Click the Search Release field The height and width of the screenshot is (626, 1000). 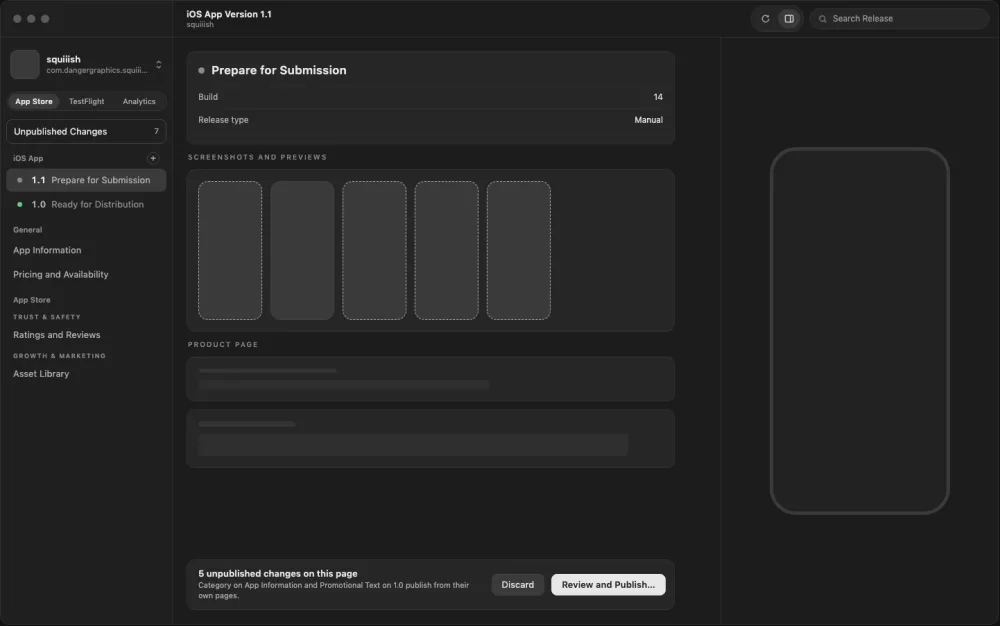[899, 18]
